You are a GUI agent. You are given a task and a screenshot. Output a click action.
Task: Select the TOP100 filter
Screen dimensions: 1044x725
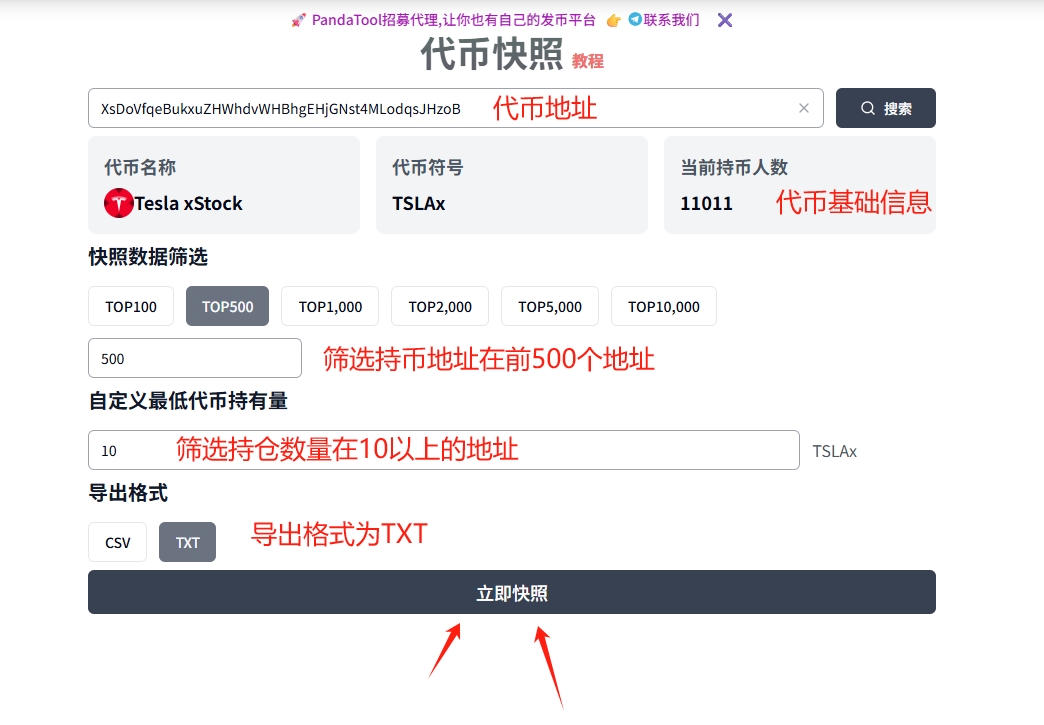[131, 306]
